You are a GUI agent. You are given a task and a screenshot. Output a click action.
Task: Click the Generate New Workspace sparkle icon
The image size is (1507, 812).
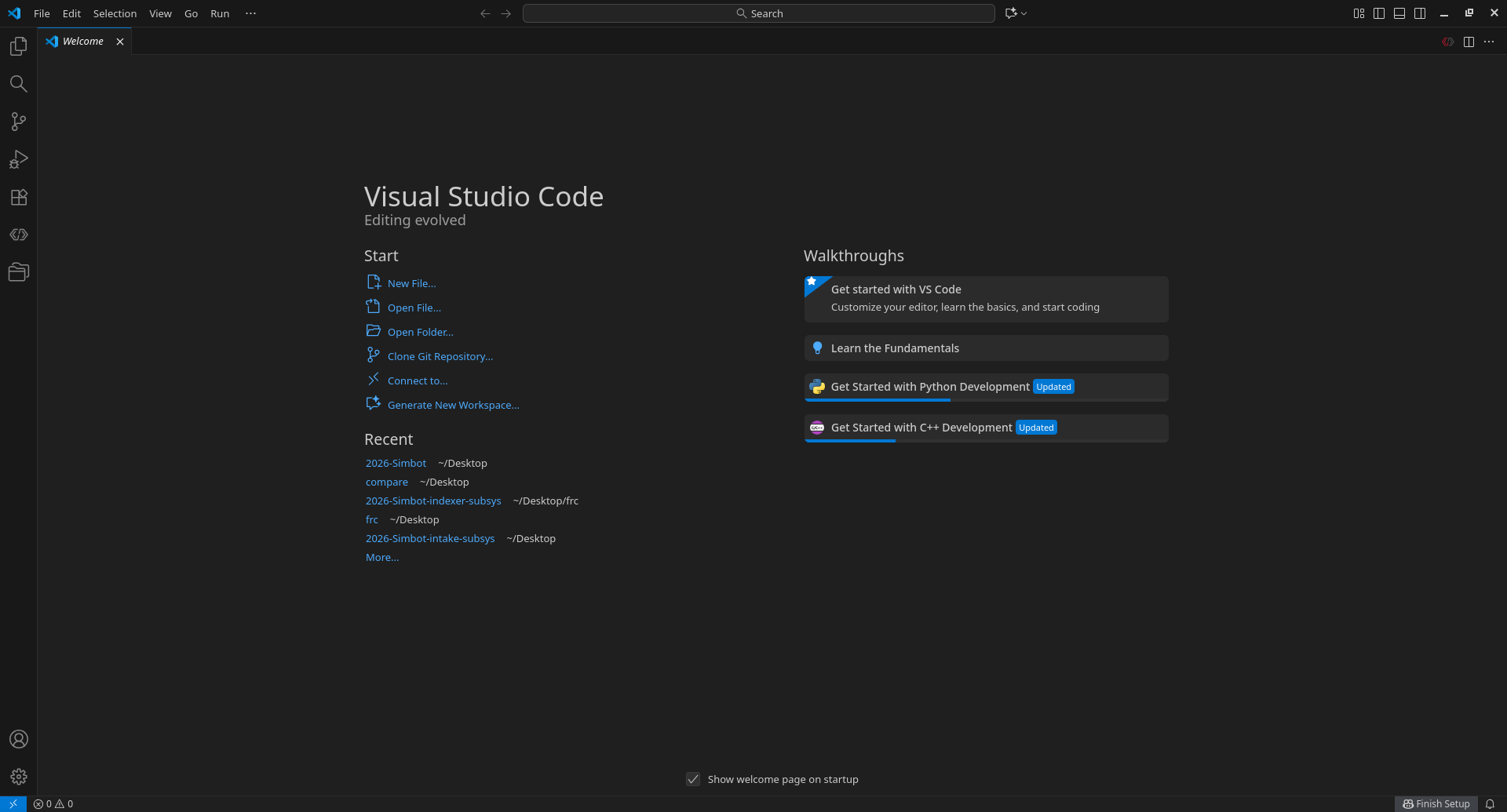tap(374, 404)
